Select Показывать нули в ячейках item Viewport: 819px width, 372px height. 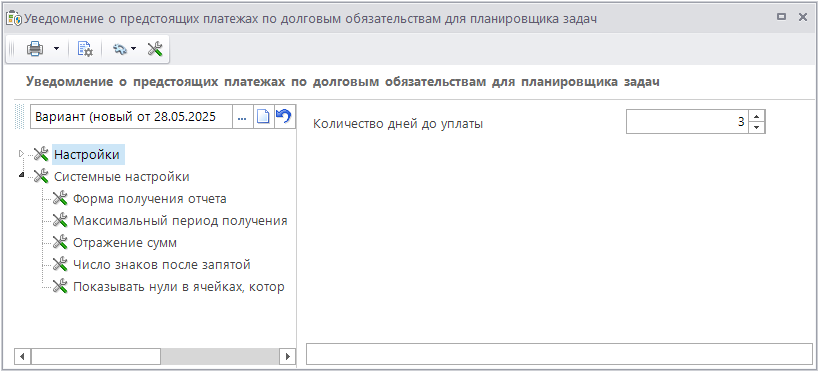pos(179,287)
